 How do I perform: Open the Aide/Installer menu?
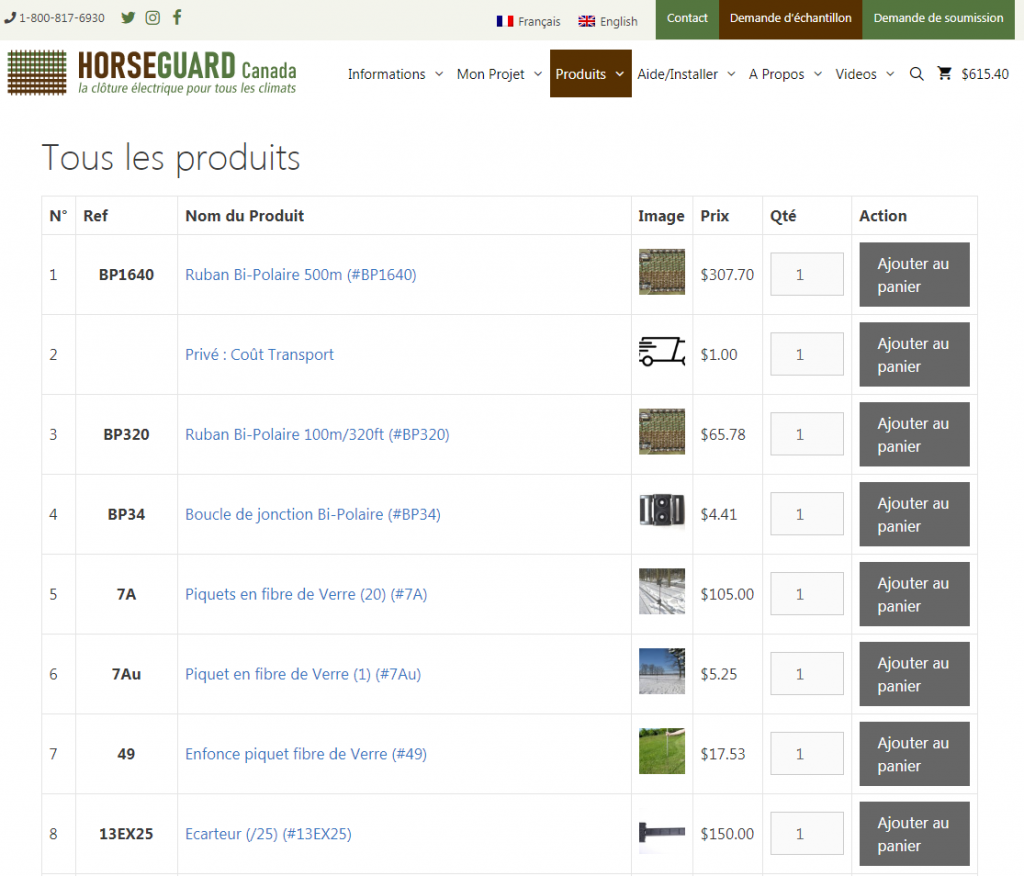pos(677,74)
